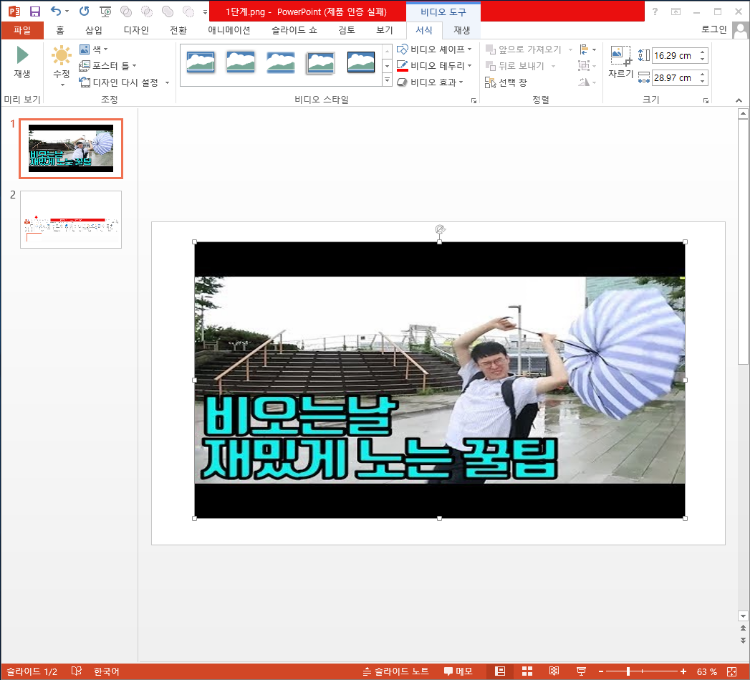Click the zoom in plus button
750x680 pixels.
pos(683,671)
